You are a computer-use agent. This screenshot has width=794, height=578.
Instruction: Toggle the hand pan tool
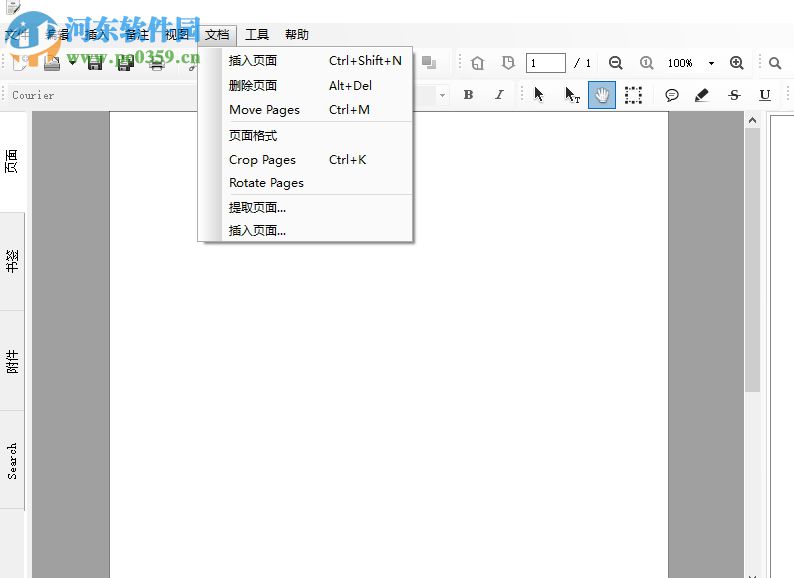pos(602,95)
